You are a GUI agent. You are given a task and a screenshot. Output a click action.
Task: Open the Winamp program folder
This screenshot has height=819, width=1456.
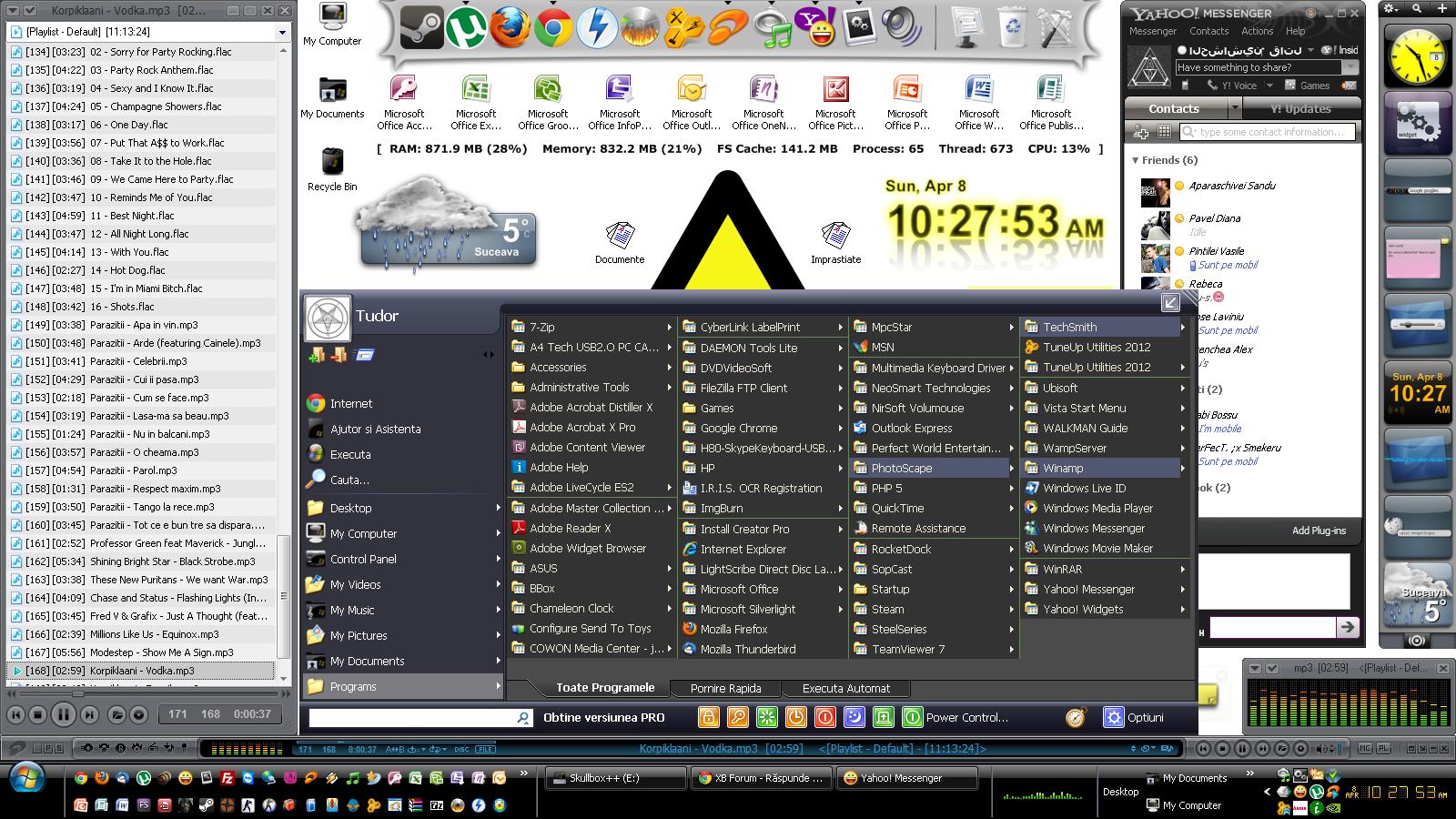click(x=1101, y=468)
